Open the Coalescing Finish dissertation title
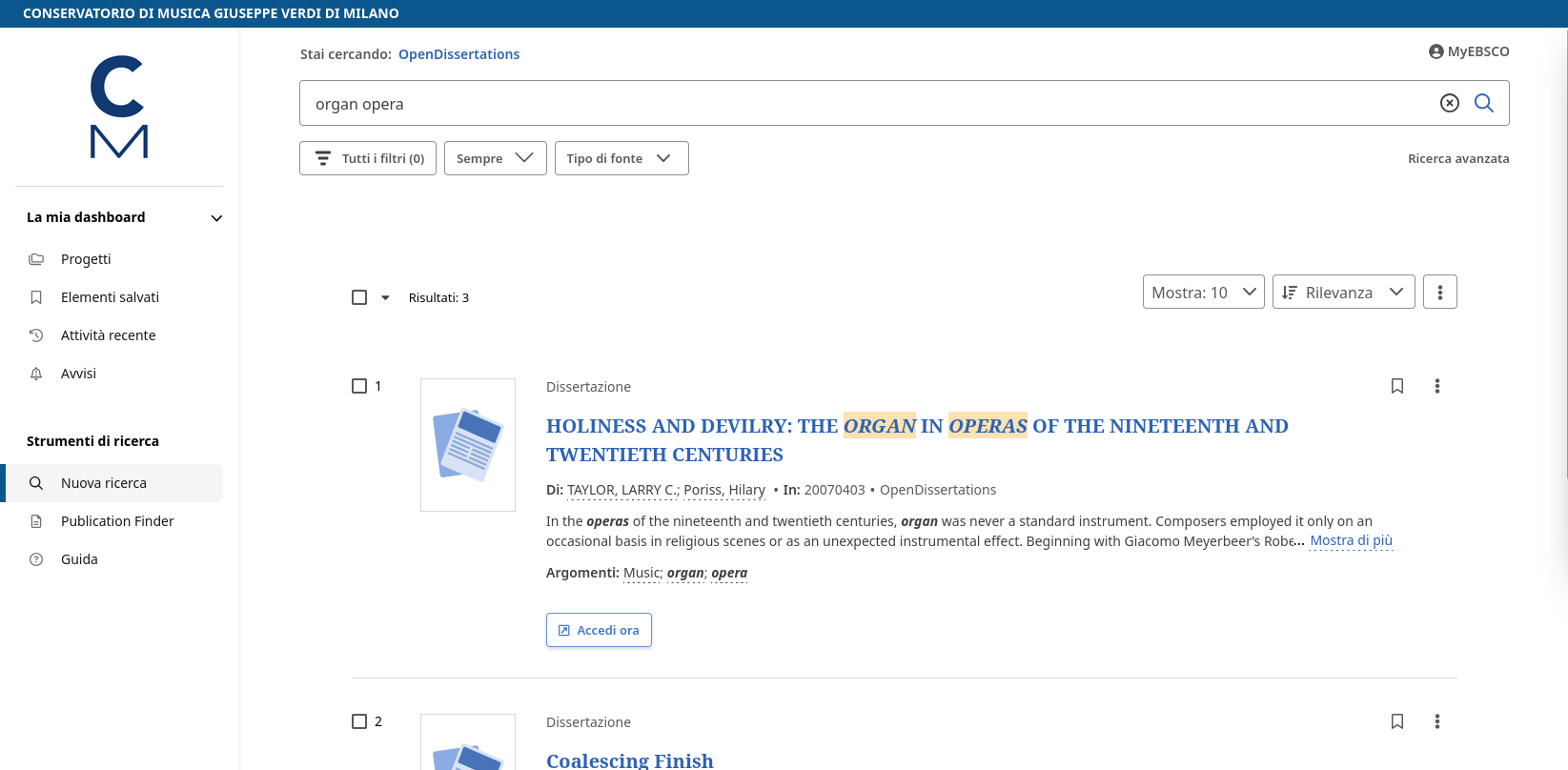This screenshot has width=1568, height=770. (630, 760)
